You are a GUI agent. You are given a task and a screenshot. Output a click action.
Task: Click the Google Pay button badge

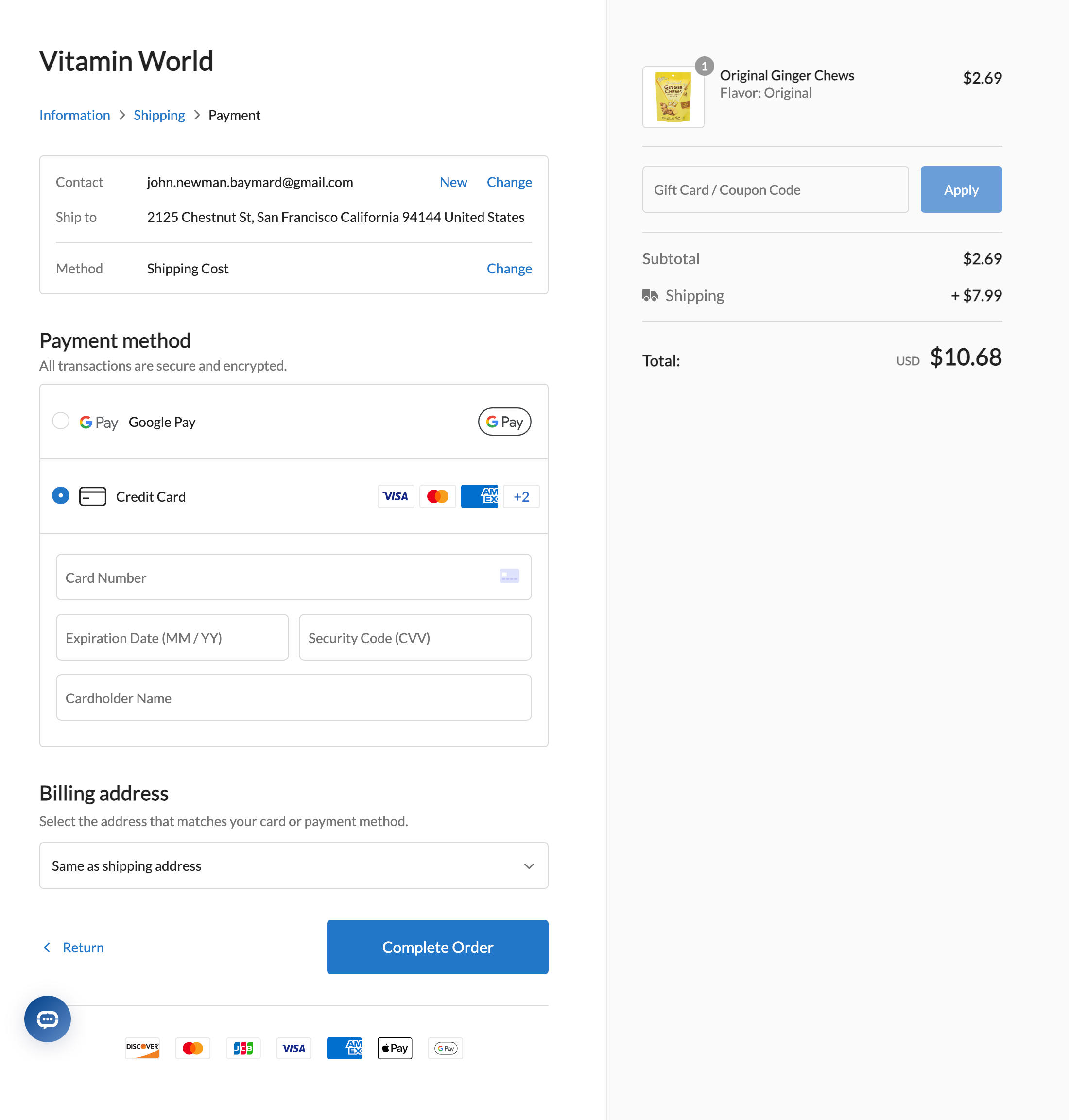pyautogui.click(x=504, y=422)
